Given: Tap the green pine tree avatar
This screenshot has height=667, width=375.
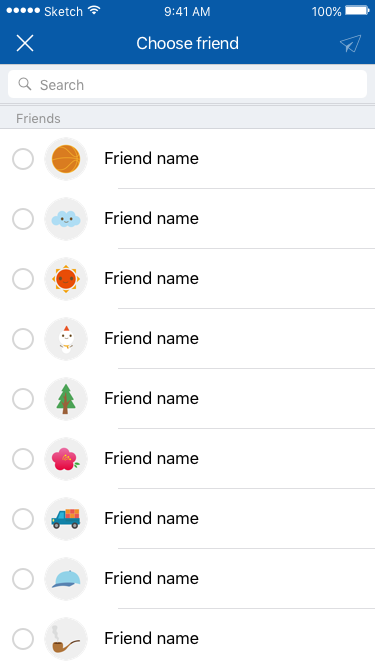Looking at the screenshot, I should (x=66, y=399).
